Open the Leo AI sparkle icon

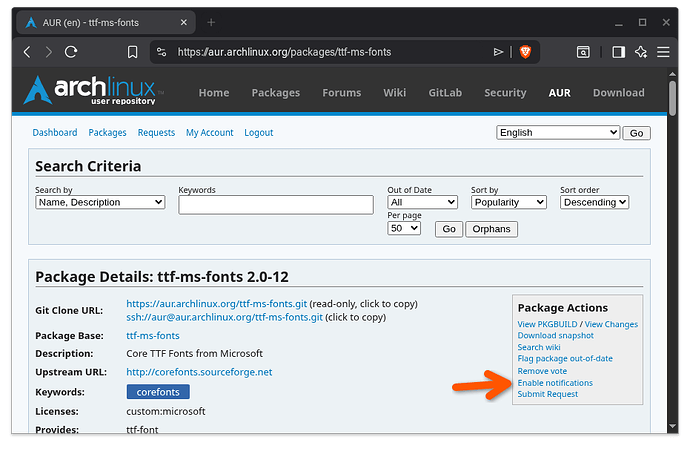click(x=641, y=52)
